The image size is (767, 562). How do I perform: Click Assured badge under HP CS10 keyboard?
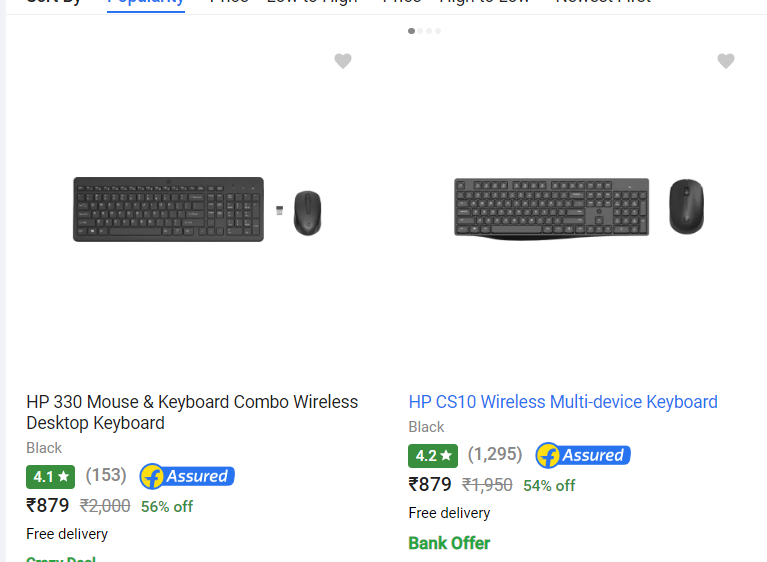click(583, 455)
